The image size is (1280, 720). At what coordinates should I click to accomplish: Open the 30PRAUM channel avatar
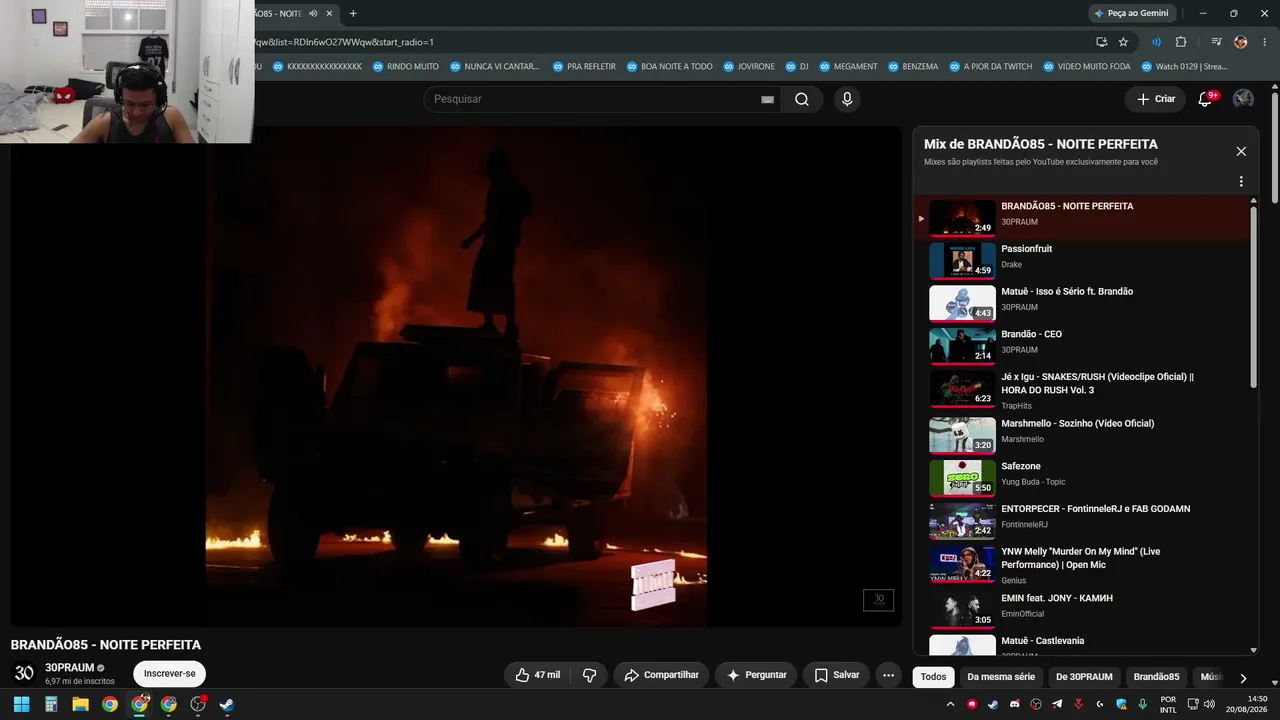click(x=24, y=673)
